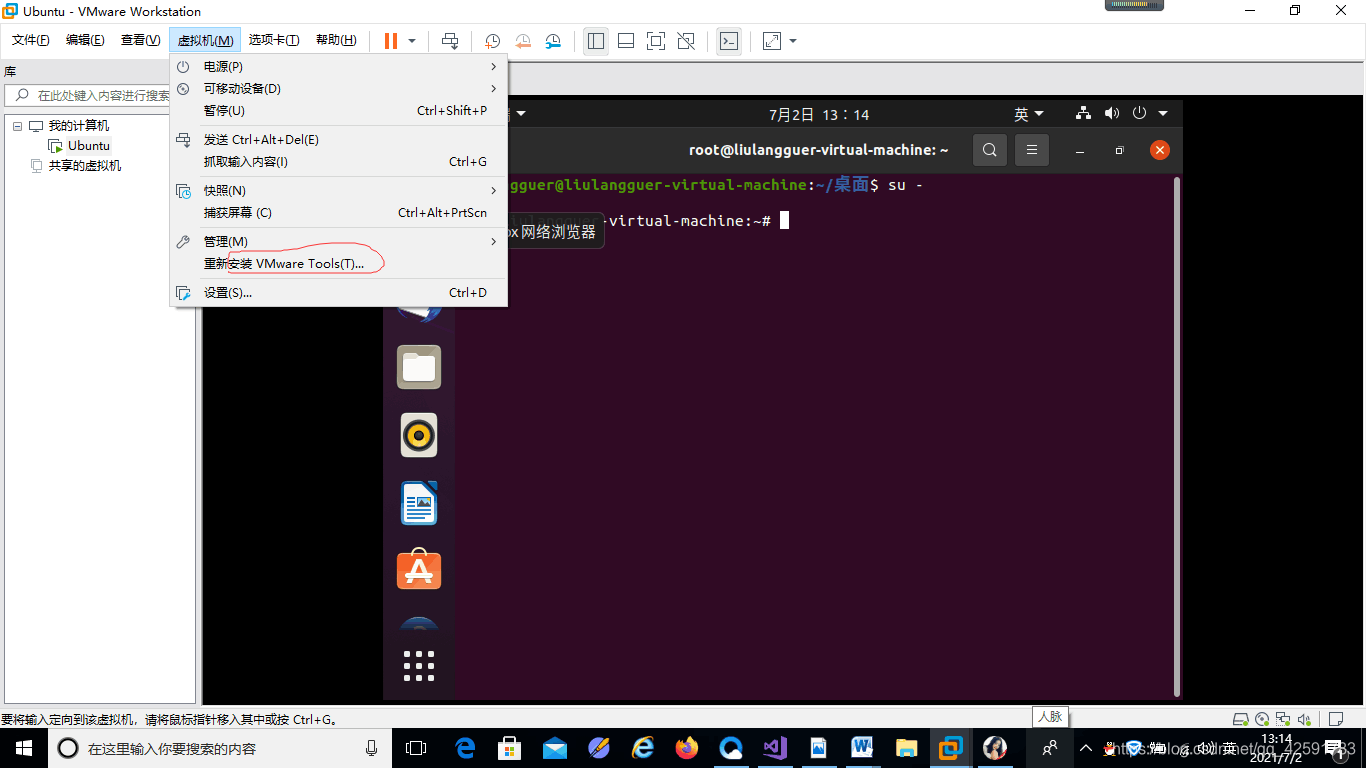Open the Windows Start button

[x=24, y=748]
